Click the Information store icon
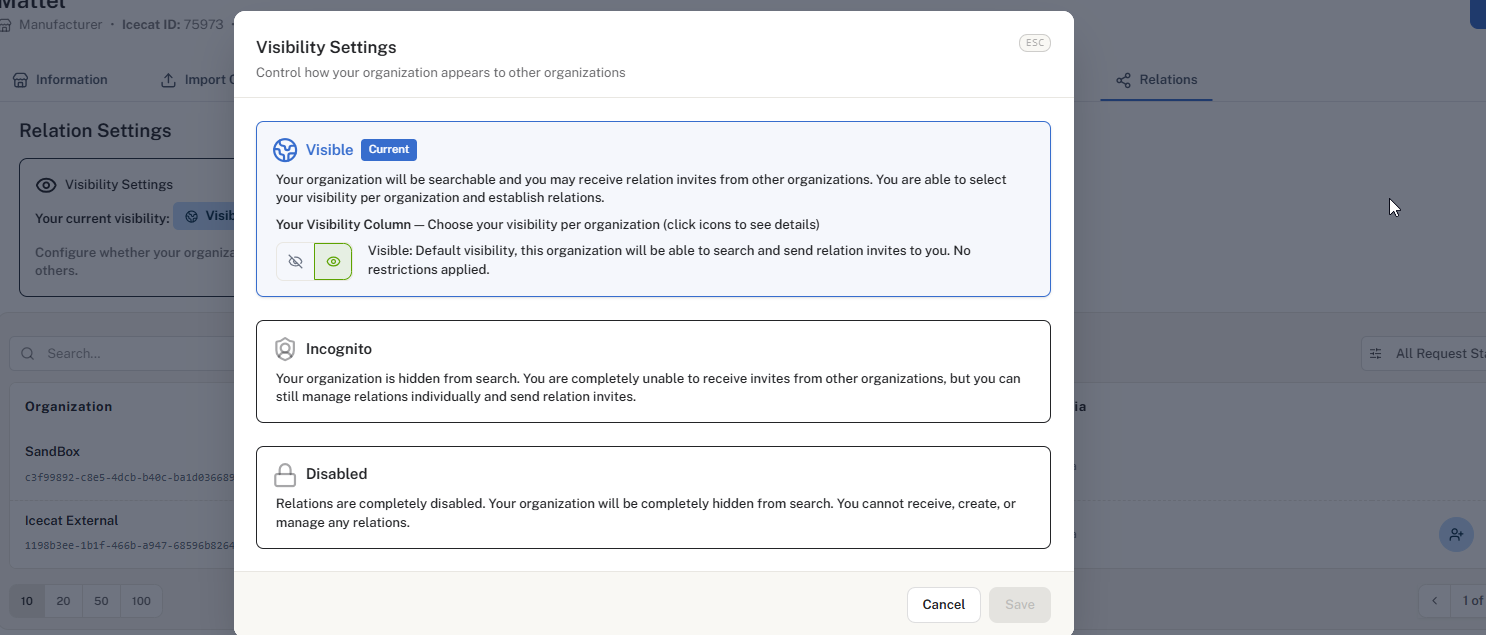This screenshot has height=635, width=1486. coord(20,80)
